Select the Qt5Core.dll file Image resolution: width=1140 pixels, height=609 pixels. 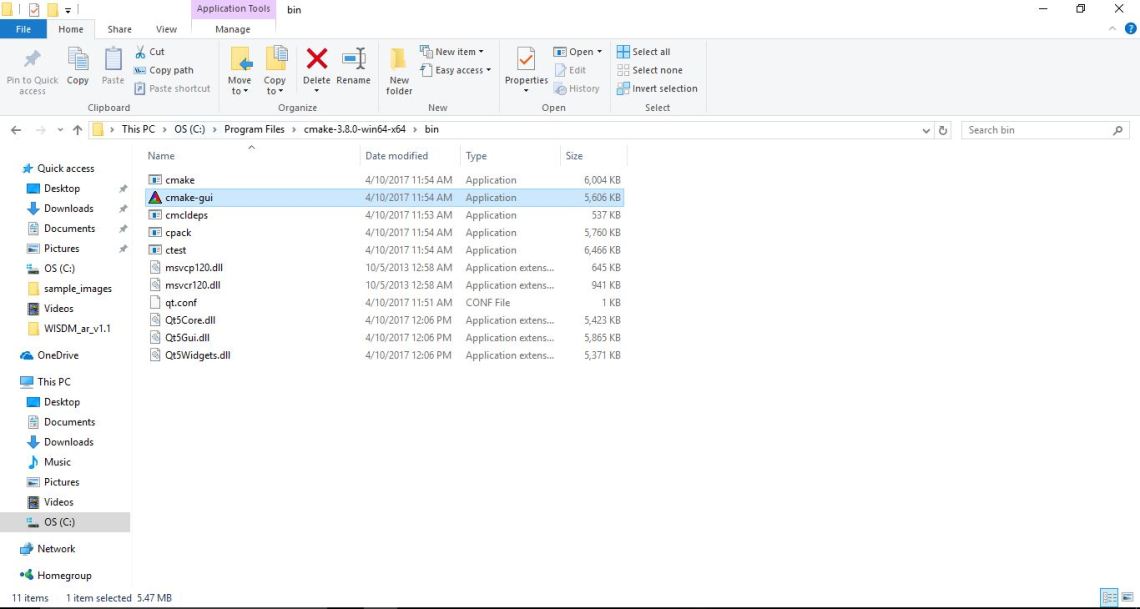tap(384, 320)
